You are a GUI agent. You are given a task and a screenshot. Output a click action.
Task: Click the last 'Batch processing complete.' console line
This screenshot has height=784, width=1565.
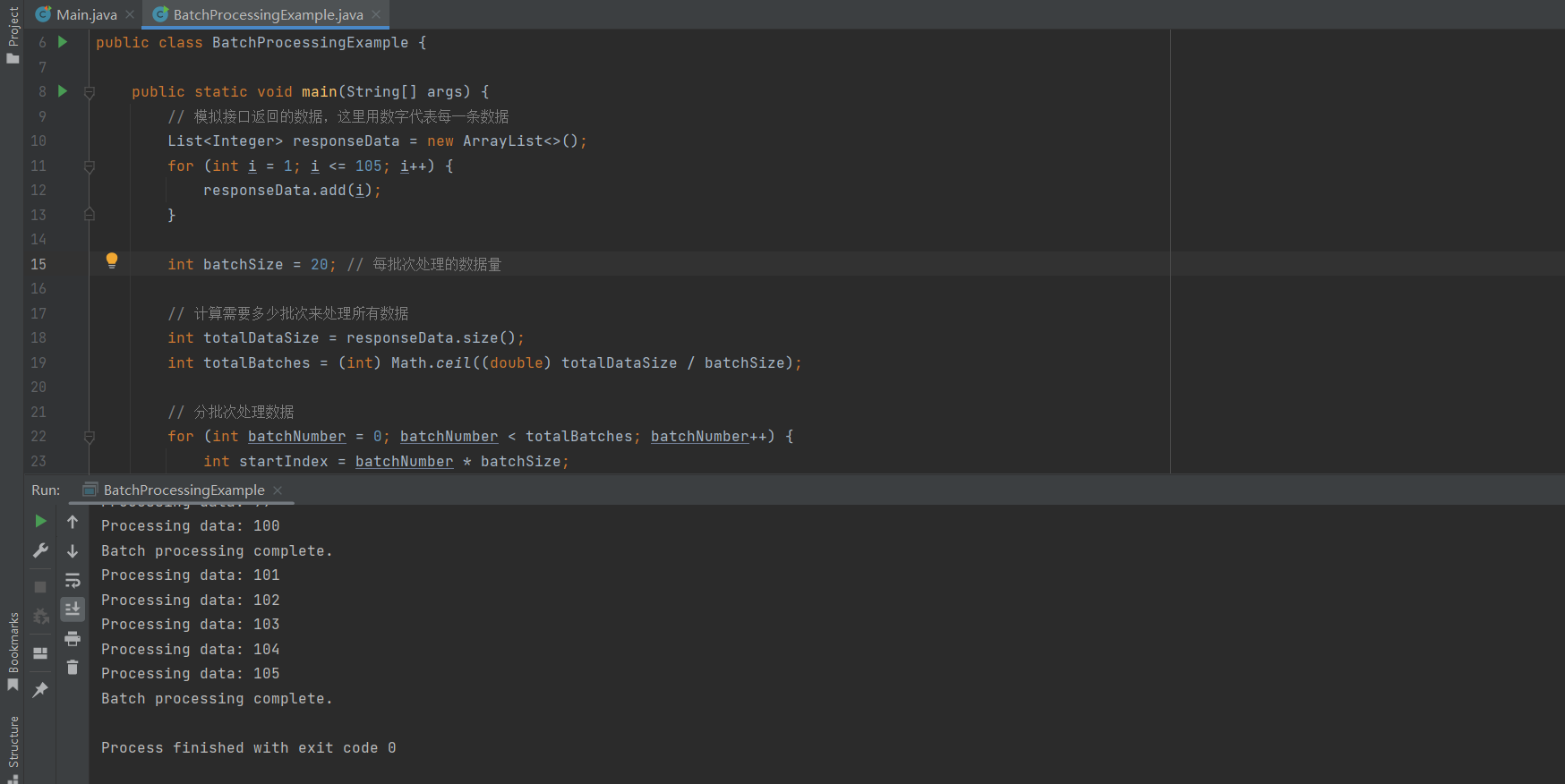[x=217, y=698]
